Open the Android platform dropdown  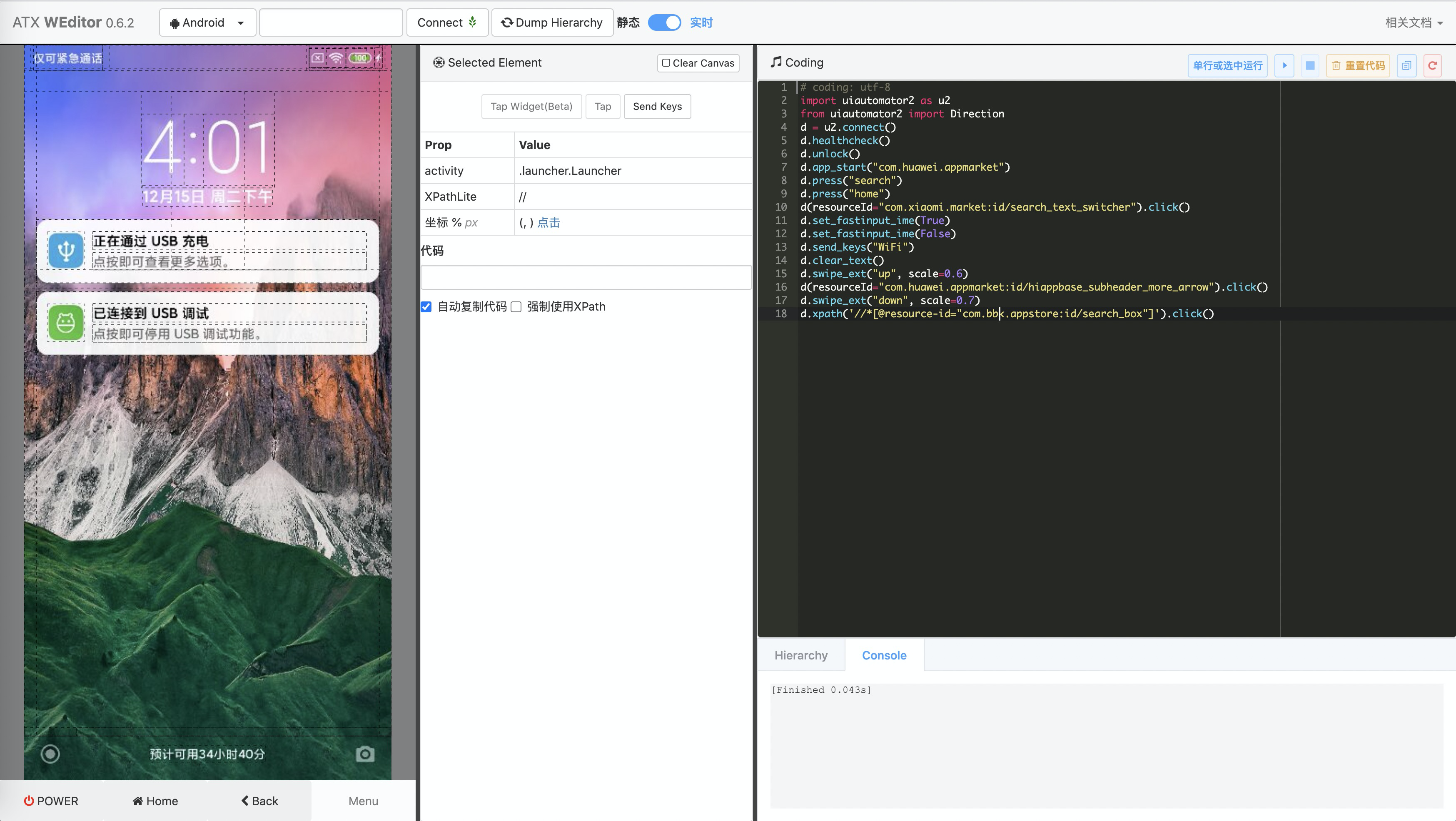point(207,22)
